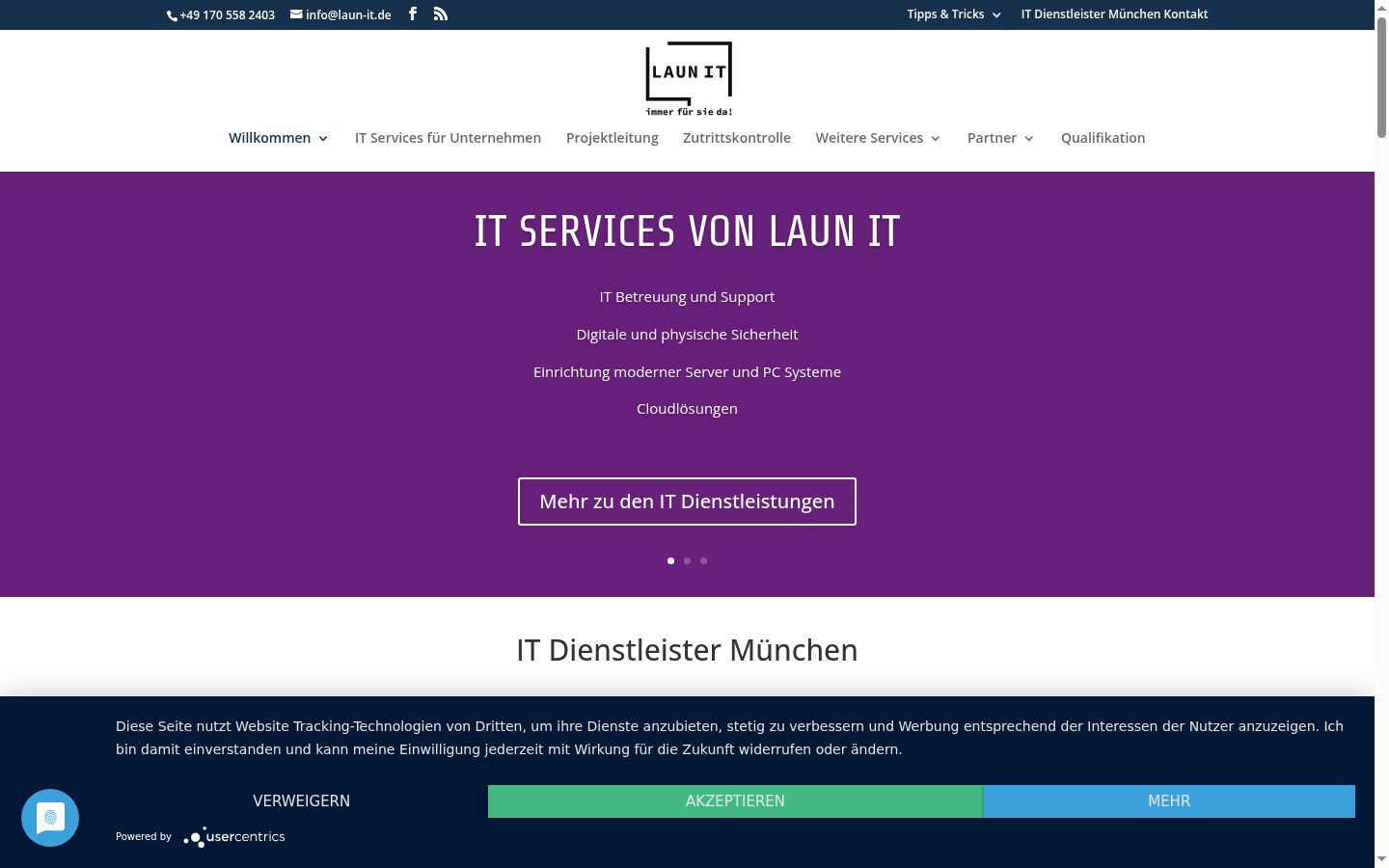The height and width of the screenshot is (868, 1389).
Task: Open the RSS feed icon
Action: coord(441,14)
